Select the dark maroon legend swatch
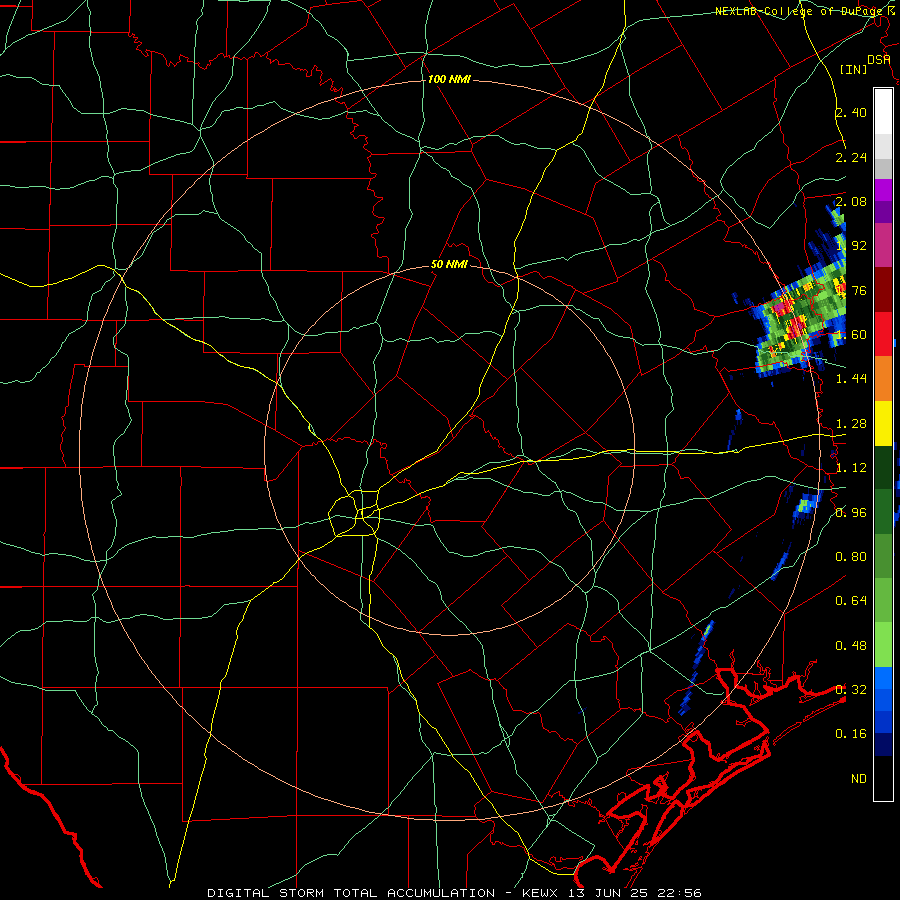 click(883, 289)
